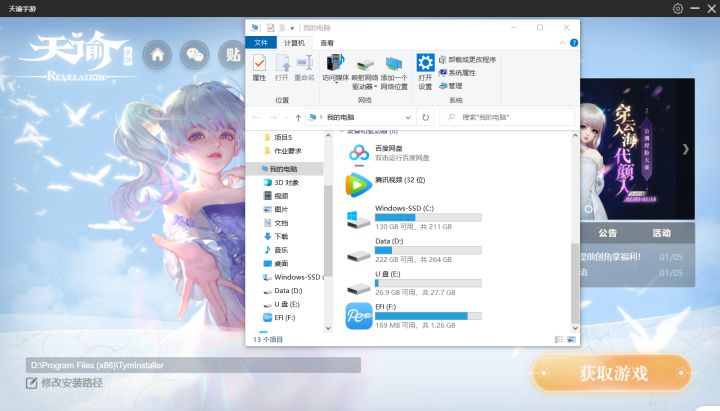
Task: Click Add a network location icon
Action: pyautogui.click(x=394, y=72)
